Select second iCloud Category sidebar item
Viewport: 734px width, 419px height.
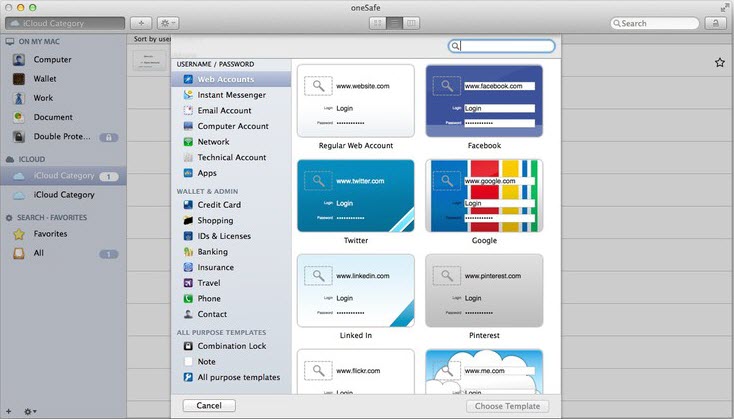point(63,195)
